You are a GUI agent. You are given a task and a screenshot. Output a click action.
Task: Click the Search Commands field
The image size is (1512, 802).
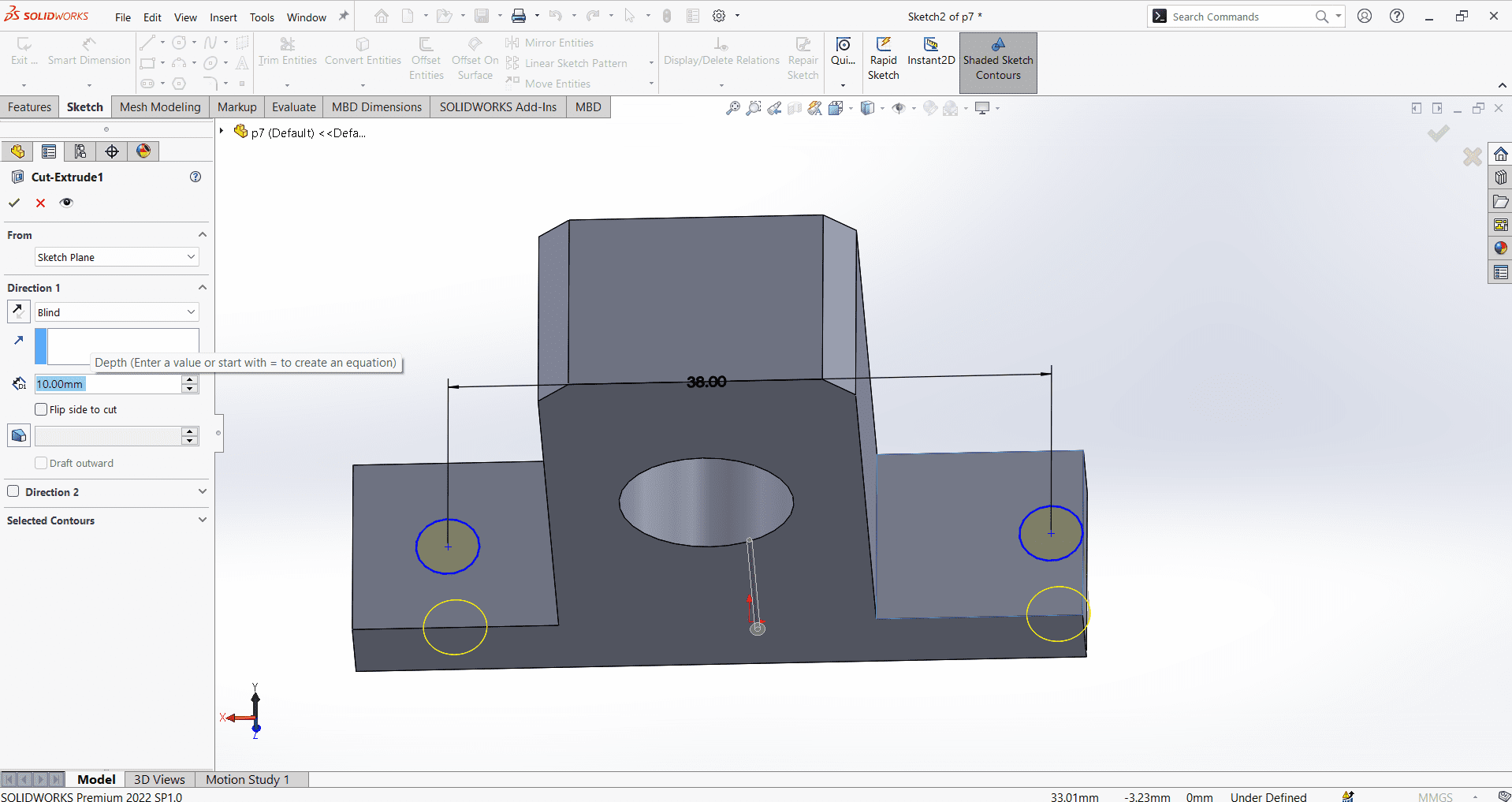tap(1240, 17)
